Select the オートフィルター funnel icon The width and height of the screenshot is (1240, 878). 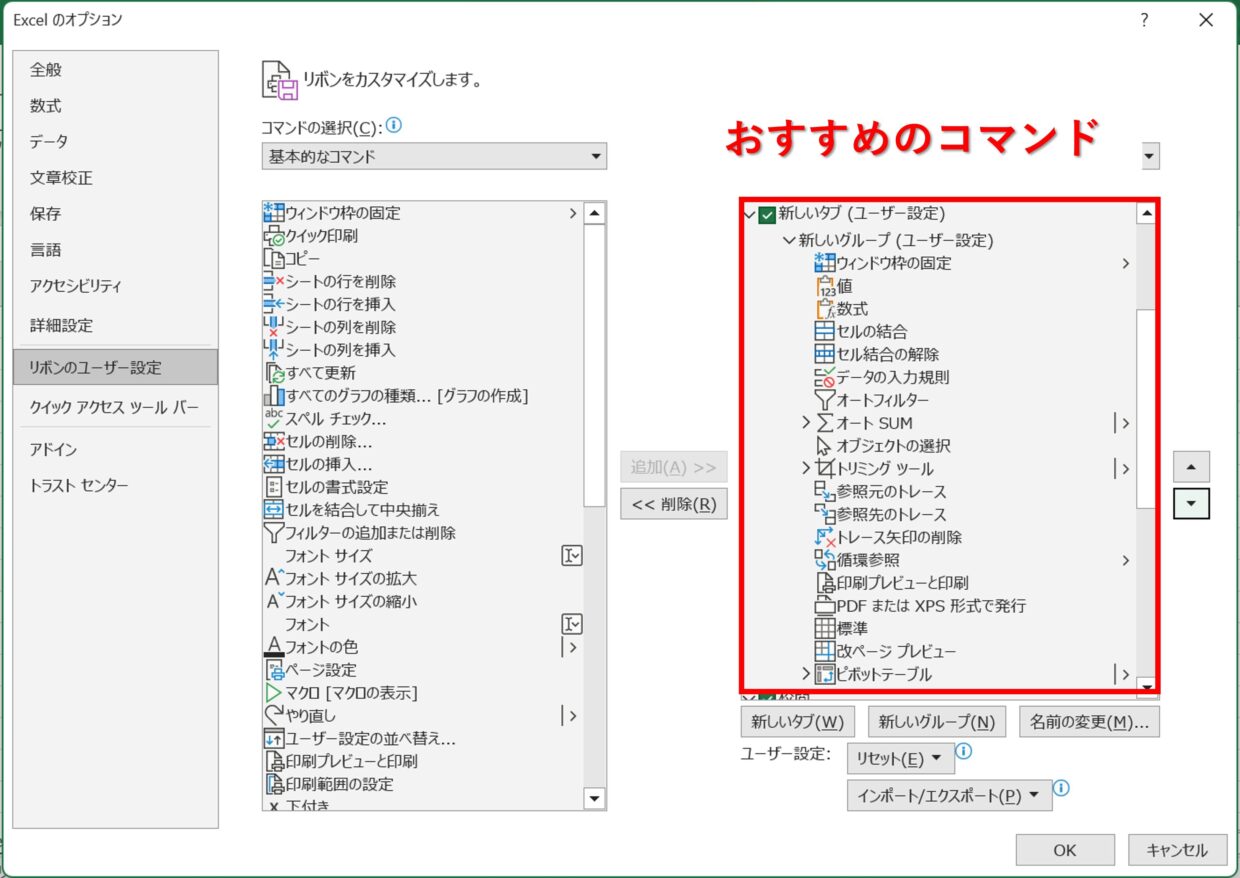[825, 400]
